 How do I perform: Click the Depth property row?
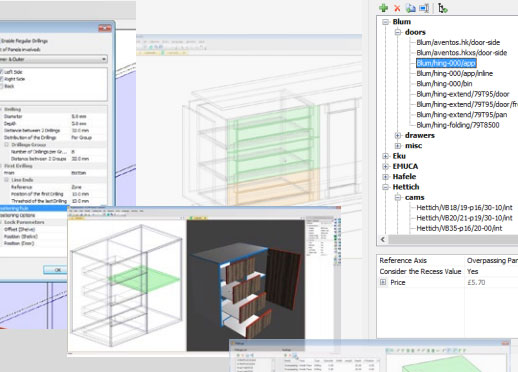pos(53,123)
